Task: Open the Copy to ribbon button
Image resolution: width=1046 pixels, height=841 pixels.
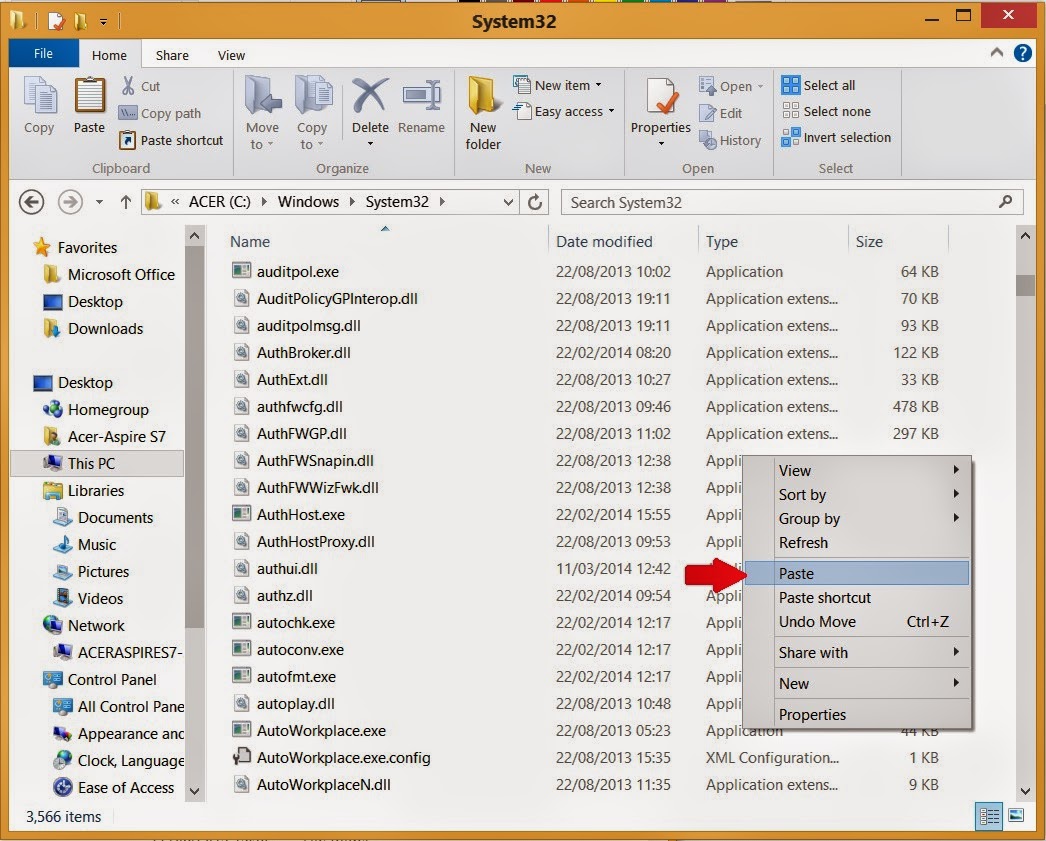Action: [x=312, y=112]
